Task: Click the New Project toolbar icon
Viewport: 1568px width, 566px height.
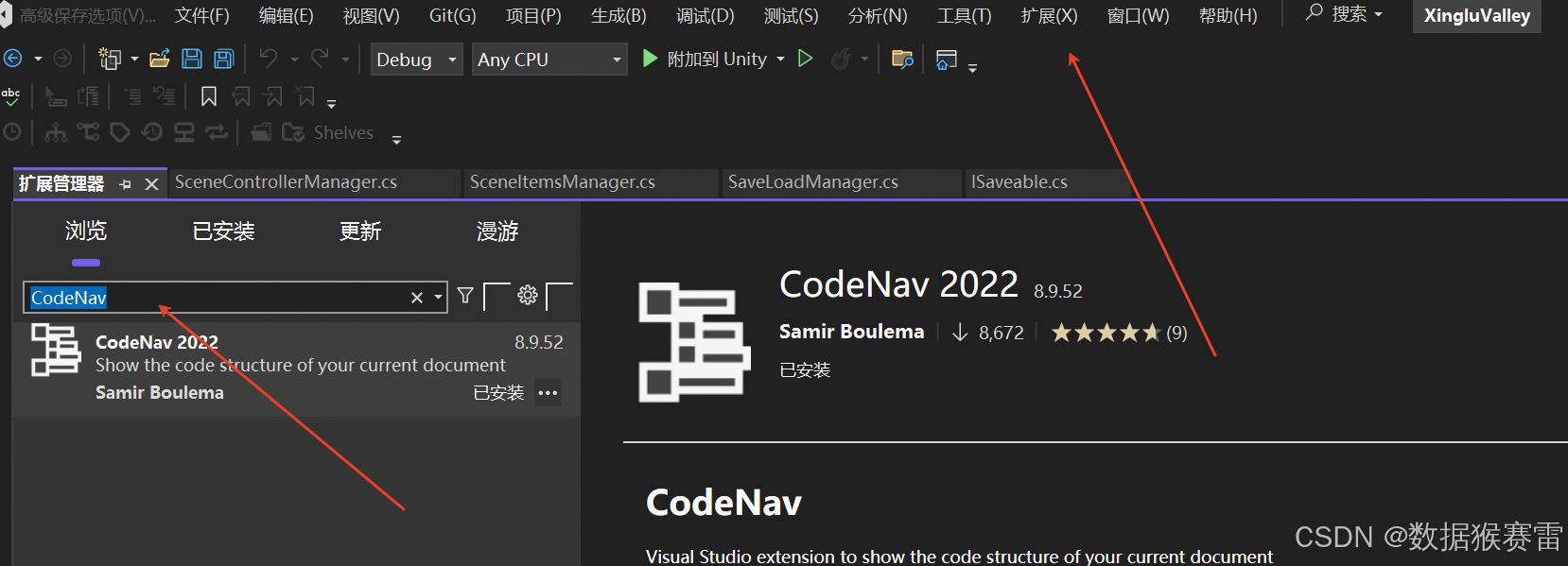Action: click(x=110, y=59)
